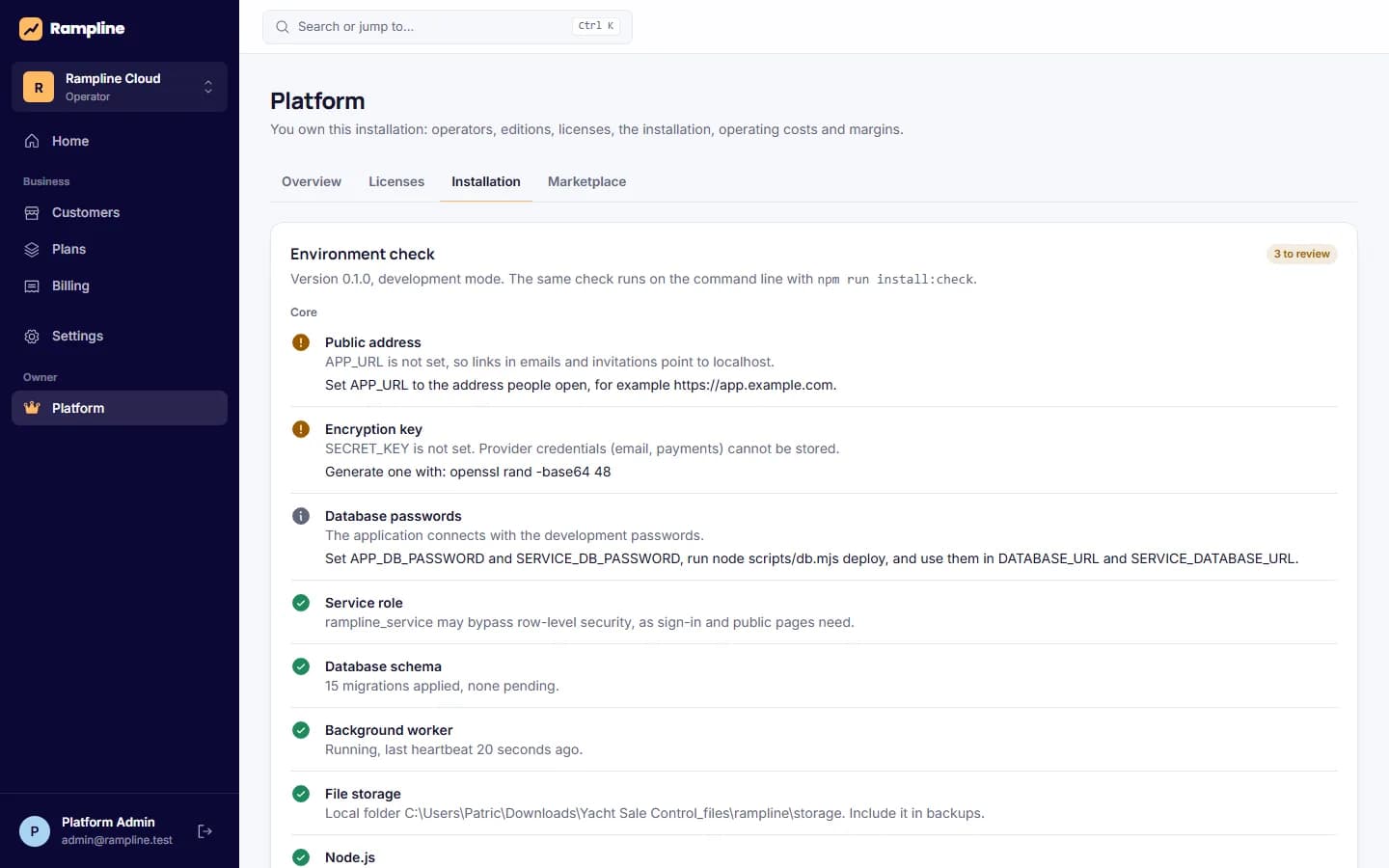The height and width of the screenshot is (868, 1389).
Task: Open Plans from the sidebar
Action: click(120, 249)
